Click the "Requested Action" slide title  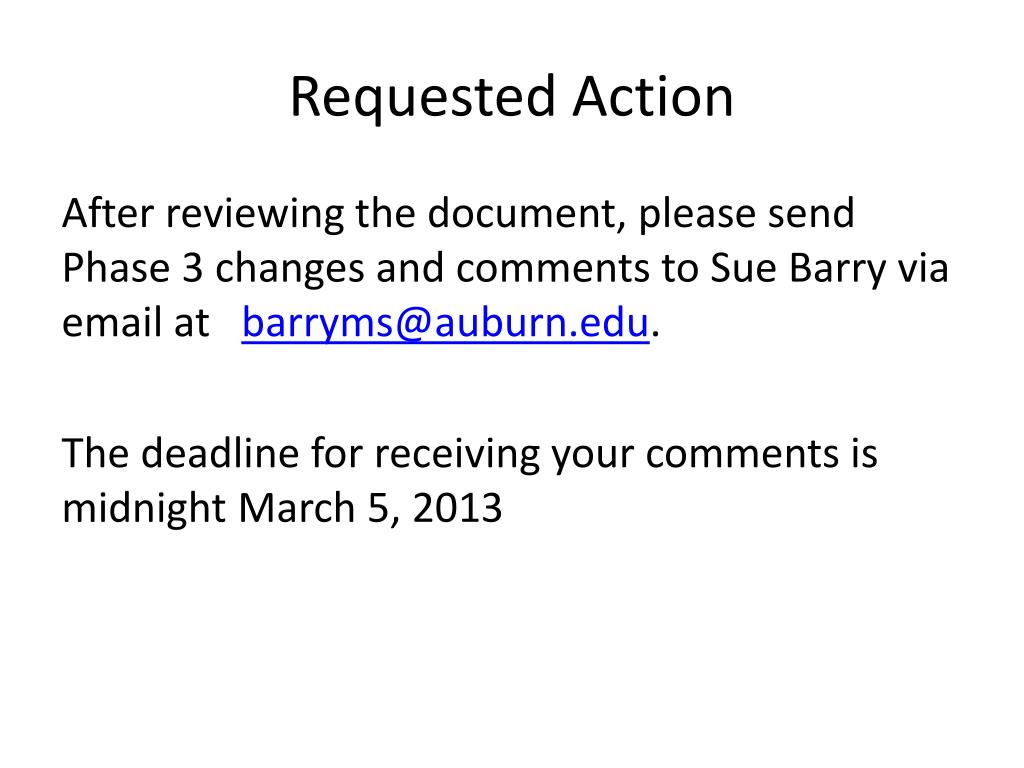(x=512, y=97)
